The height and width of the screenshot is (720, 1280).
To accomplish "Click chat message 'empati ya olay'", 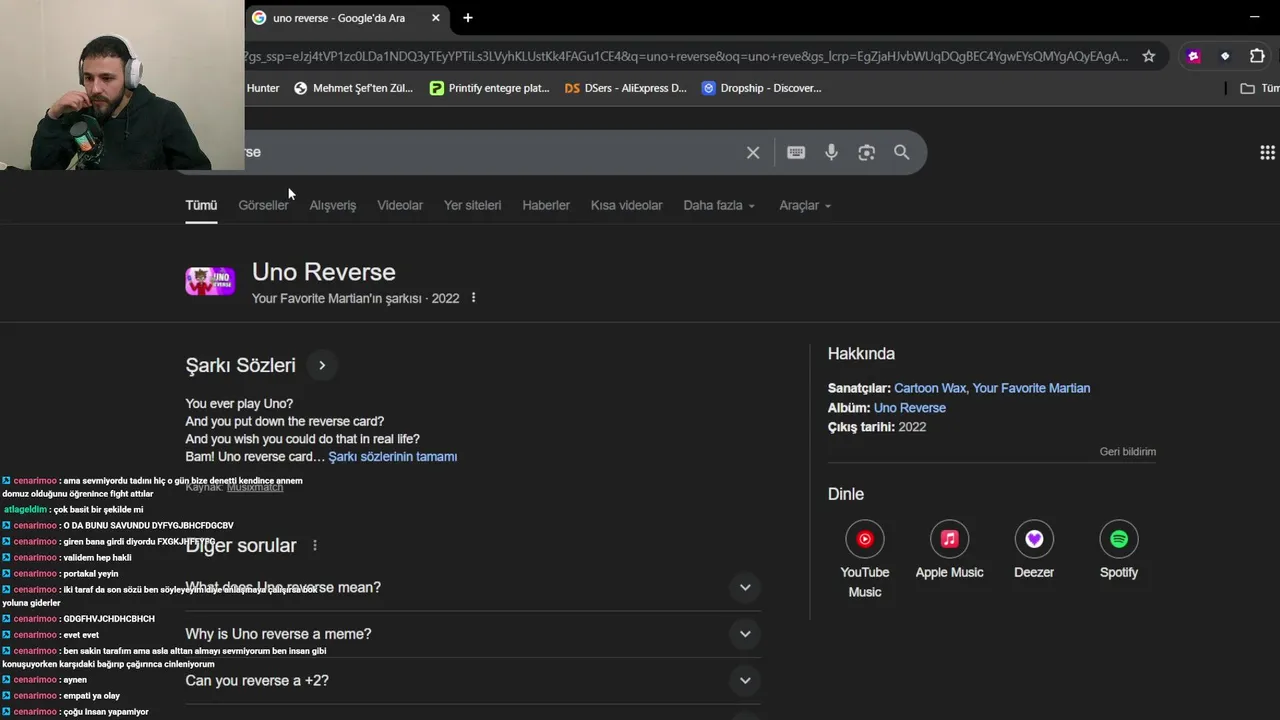I will [91, 695].
